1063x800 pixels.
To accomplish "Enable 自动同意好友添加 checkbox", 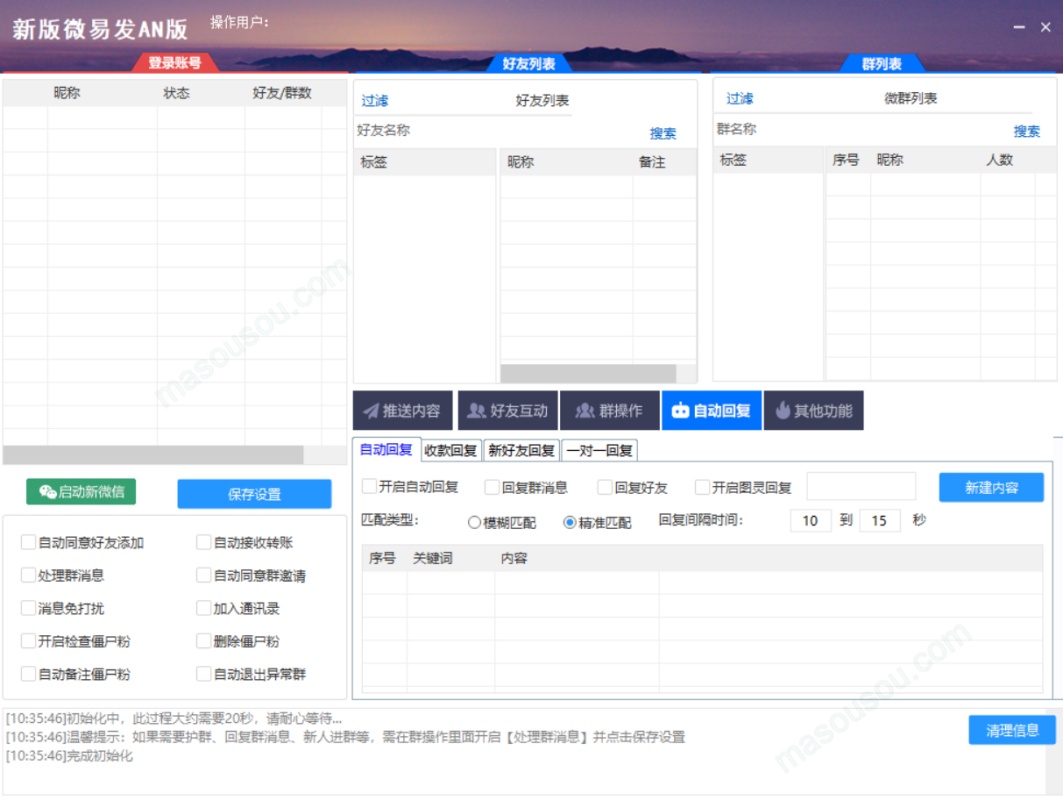I will point(28,542).
